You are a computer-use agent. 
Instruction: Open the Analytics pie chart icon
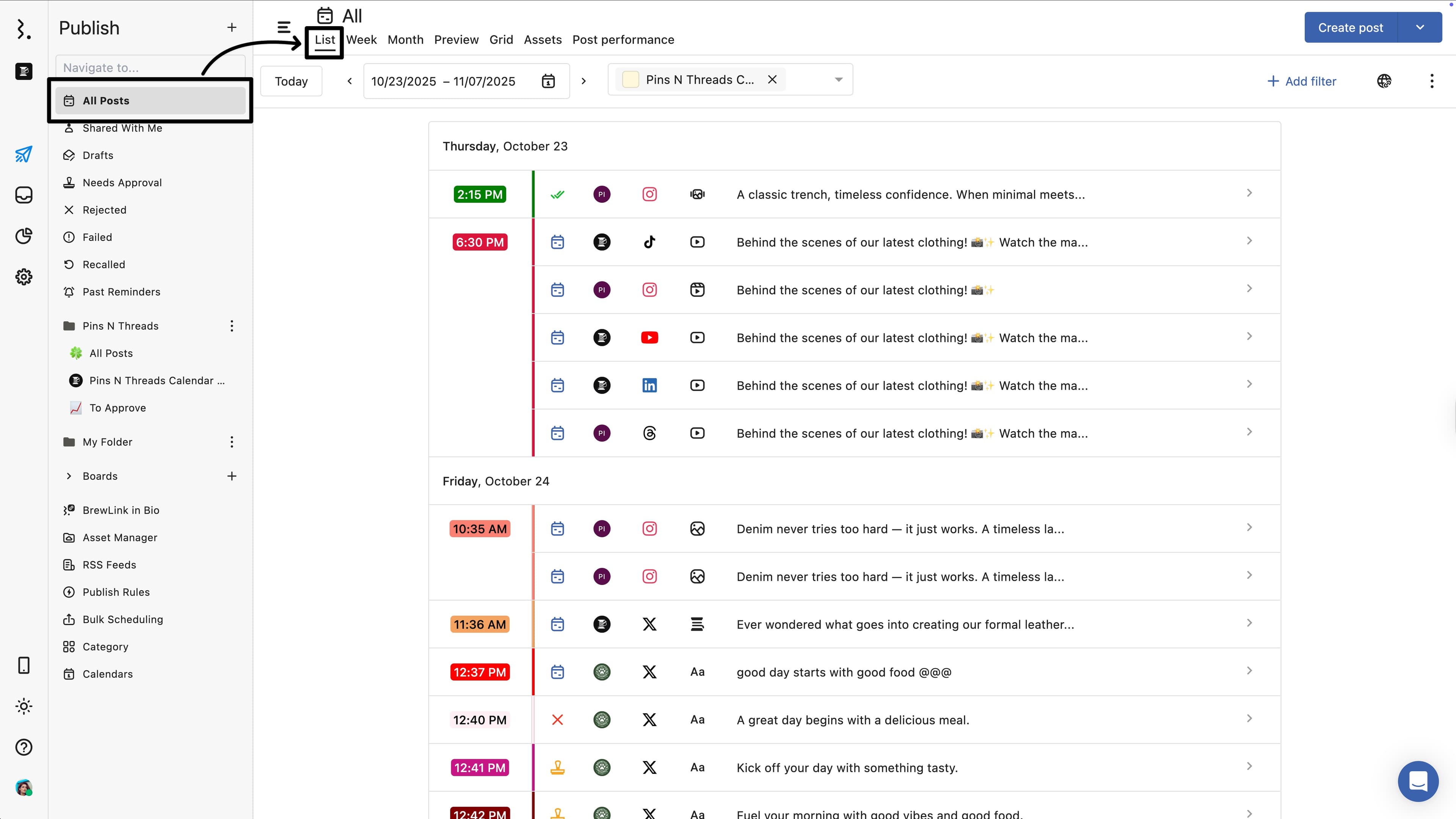24,236
